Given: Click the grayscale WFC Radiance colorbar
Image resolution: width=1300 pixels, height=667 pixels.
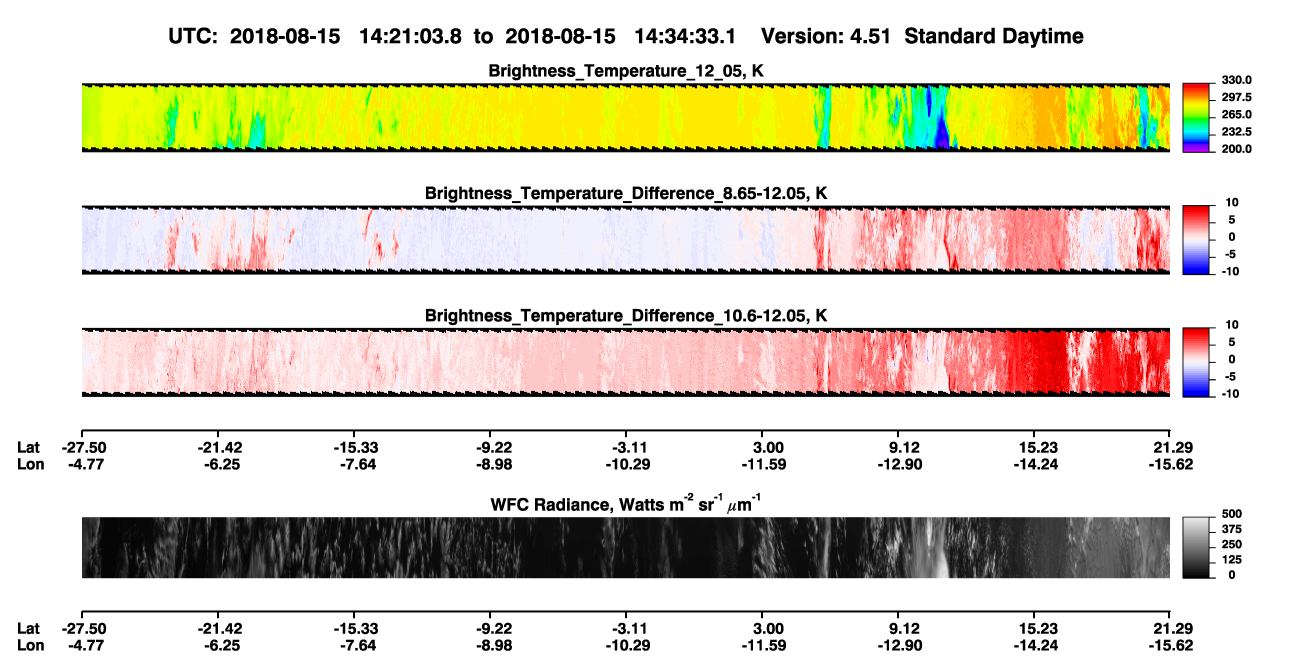Looking at the screenshot, I should pos(1197,546).
